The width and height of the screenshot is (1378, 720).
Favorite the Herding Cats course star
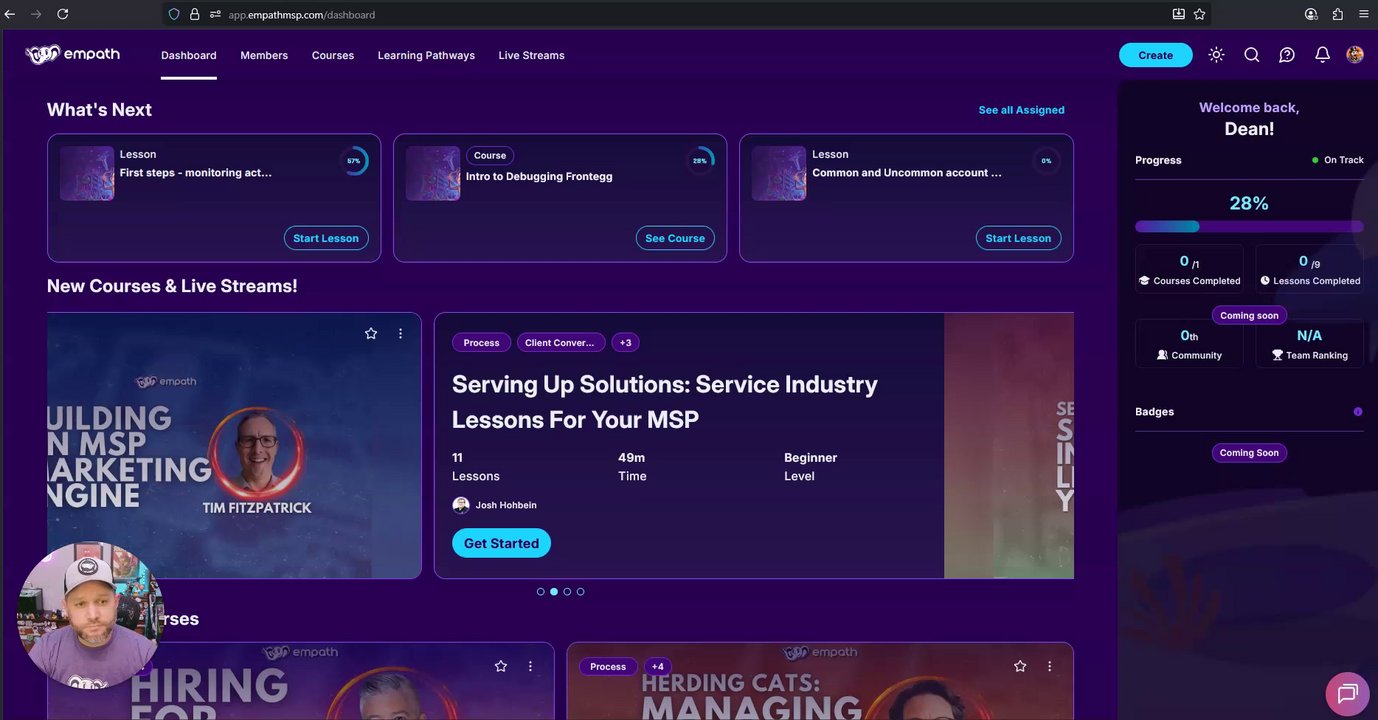(x=1020, y=666)
